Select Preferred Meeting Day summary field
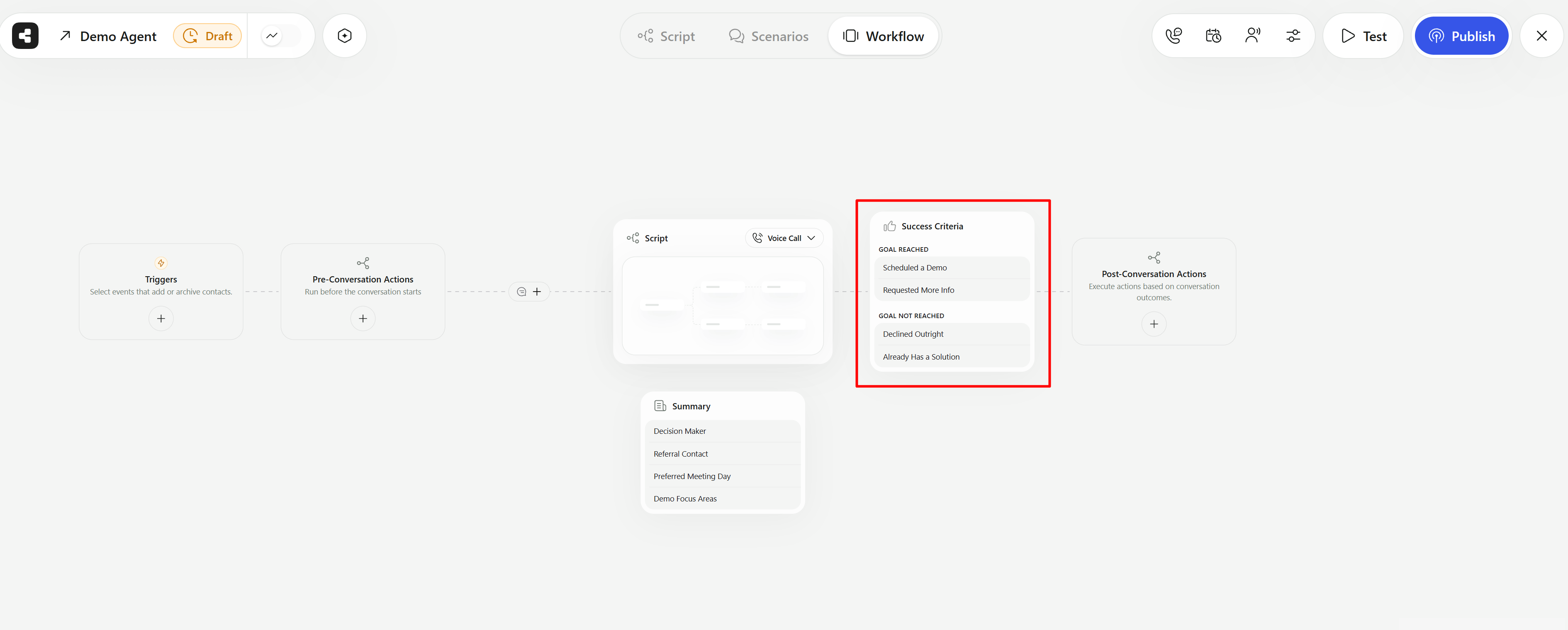The width and height of the screenshot is (1568, 630). tap(723, 476)
